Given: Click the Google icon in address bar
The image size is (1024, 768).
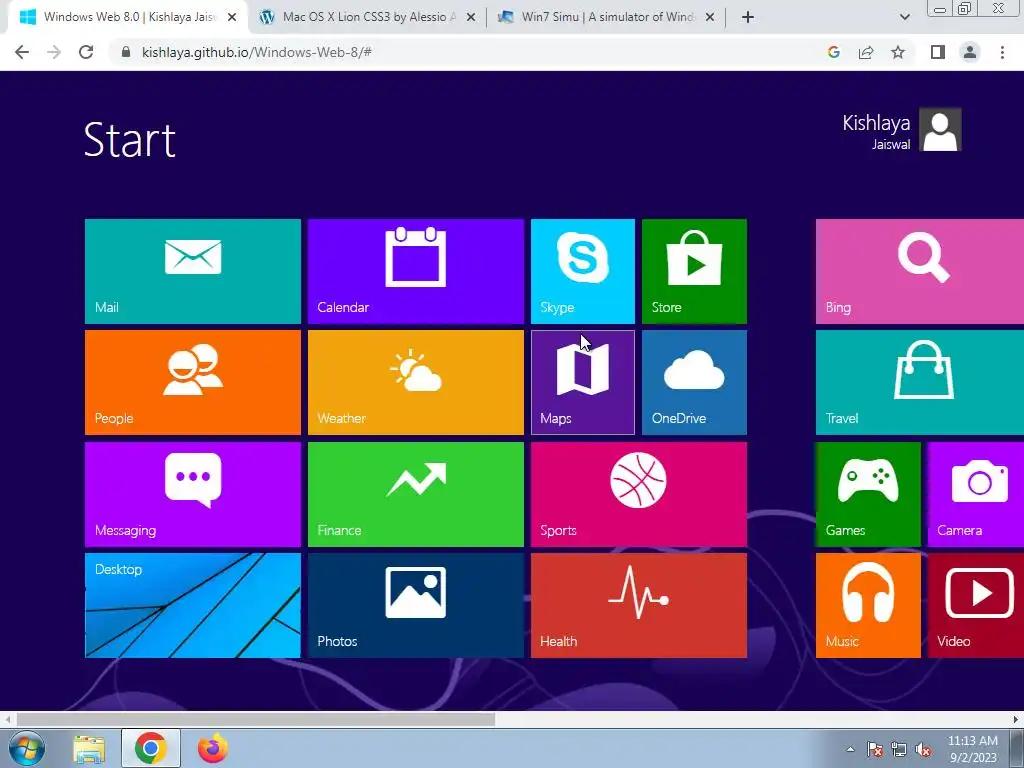Looking at the screenshot, I should point(834,52).
